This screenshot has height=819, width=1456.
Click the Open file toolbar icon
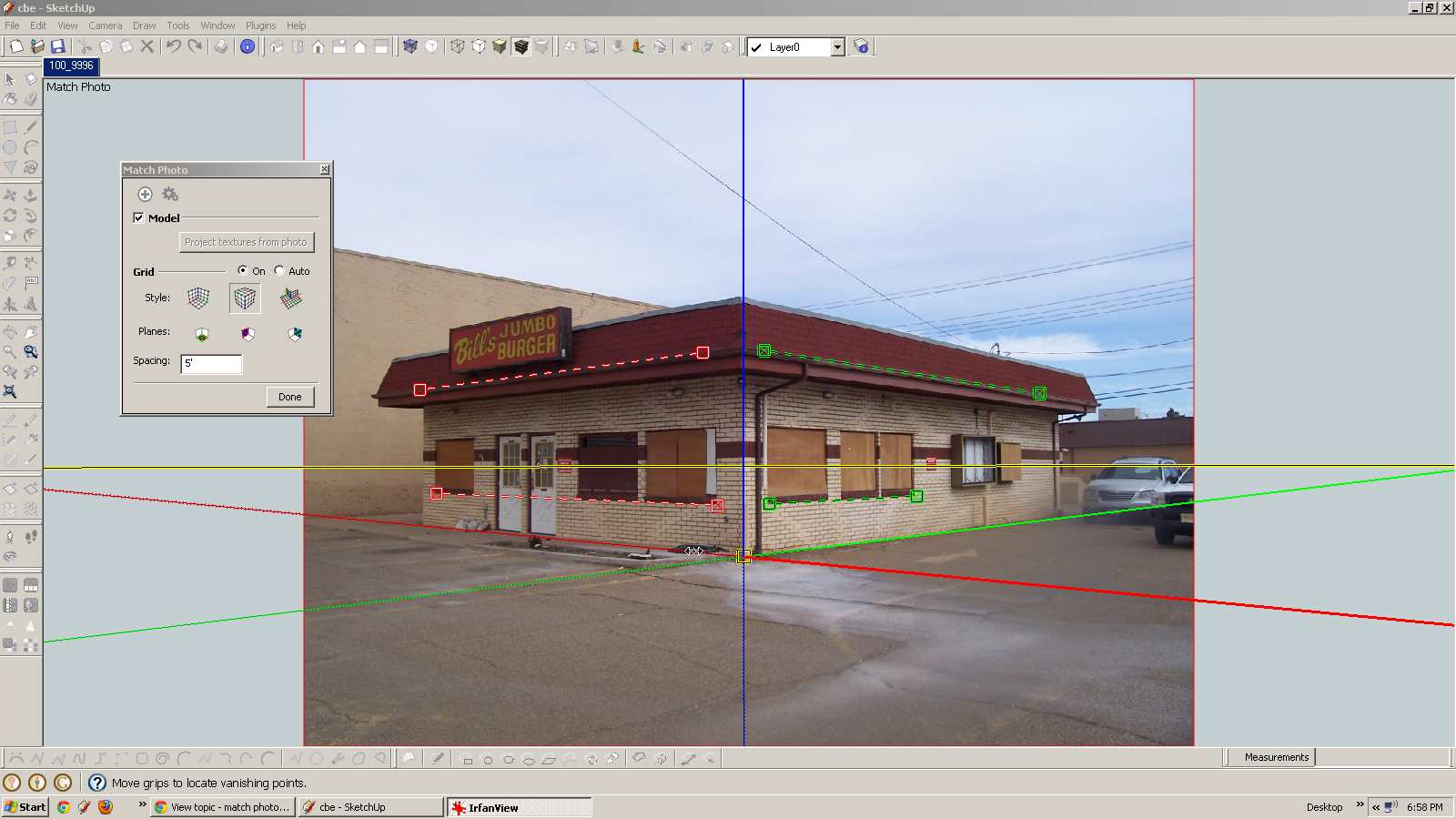[x=37, y=46]
